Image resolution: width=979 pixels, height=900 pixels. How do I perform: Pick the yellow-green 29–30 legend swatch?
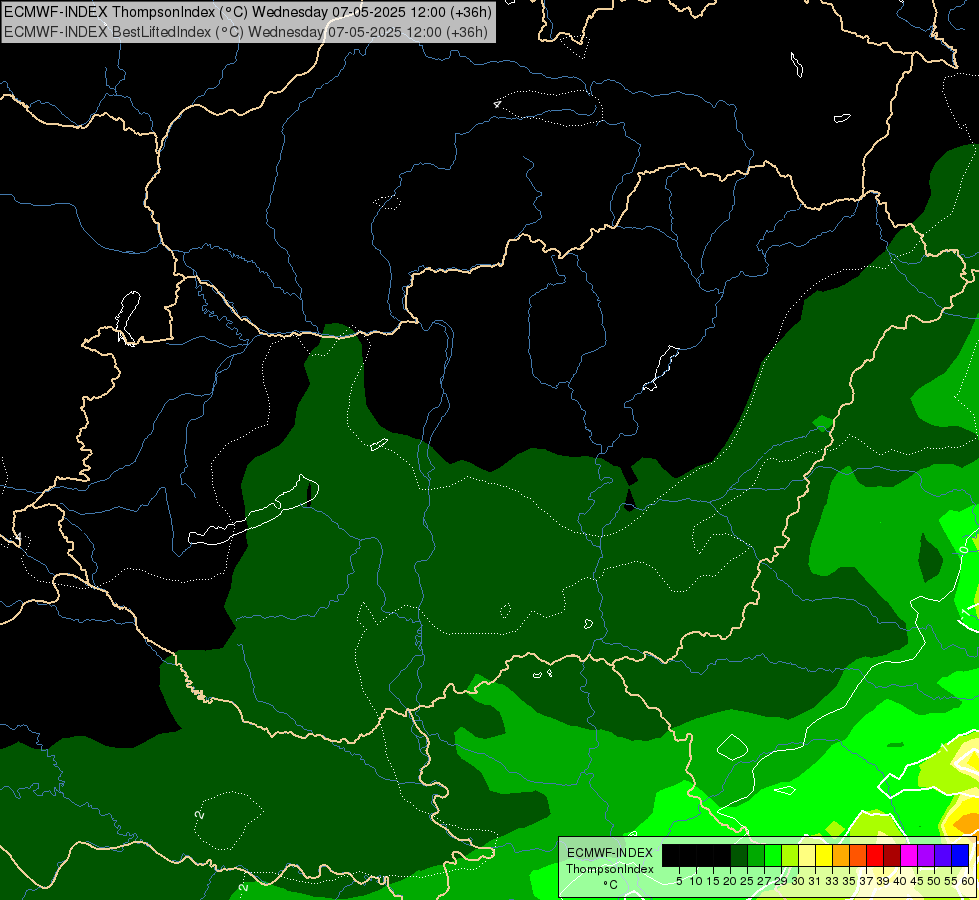[x=790, y=856]
